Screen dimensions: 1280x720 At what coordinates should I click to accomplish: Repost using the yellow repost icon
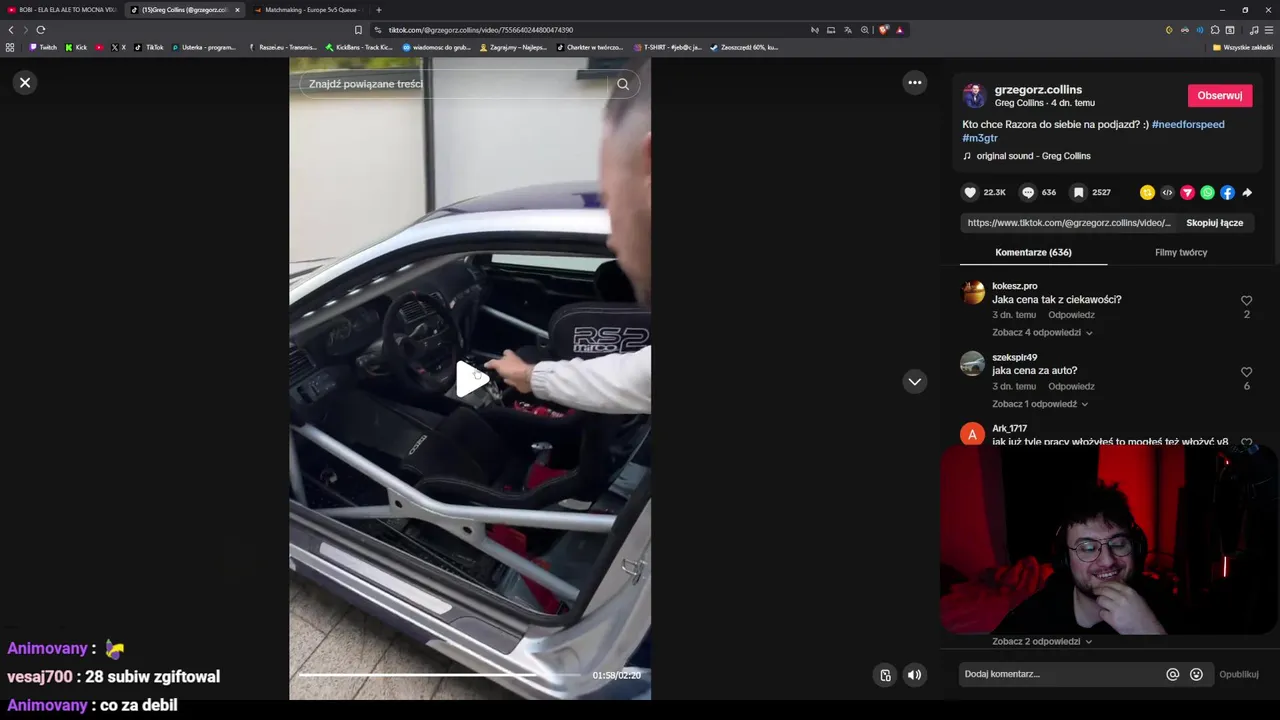[x=1147, y=192]
